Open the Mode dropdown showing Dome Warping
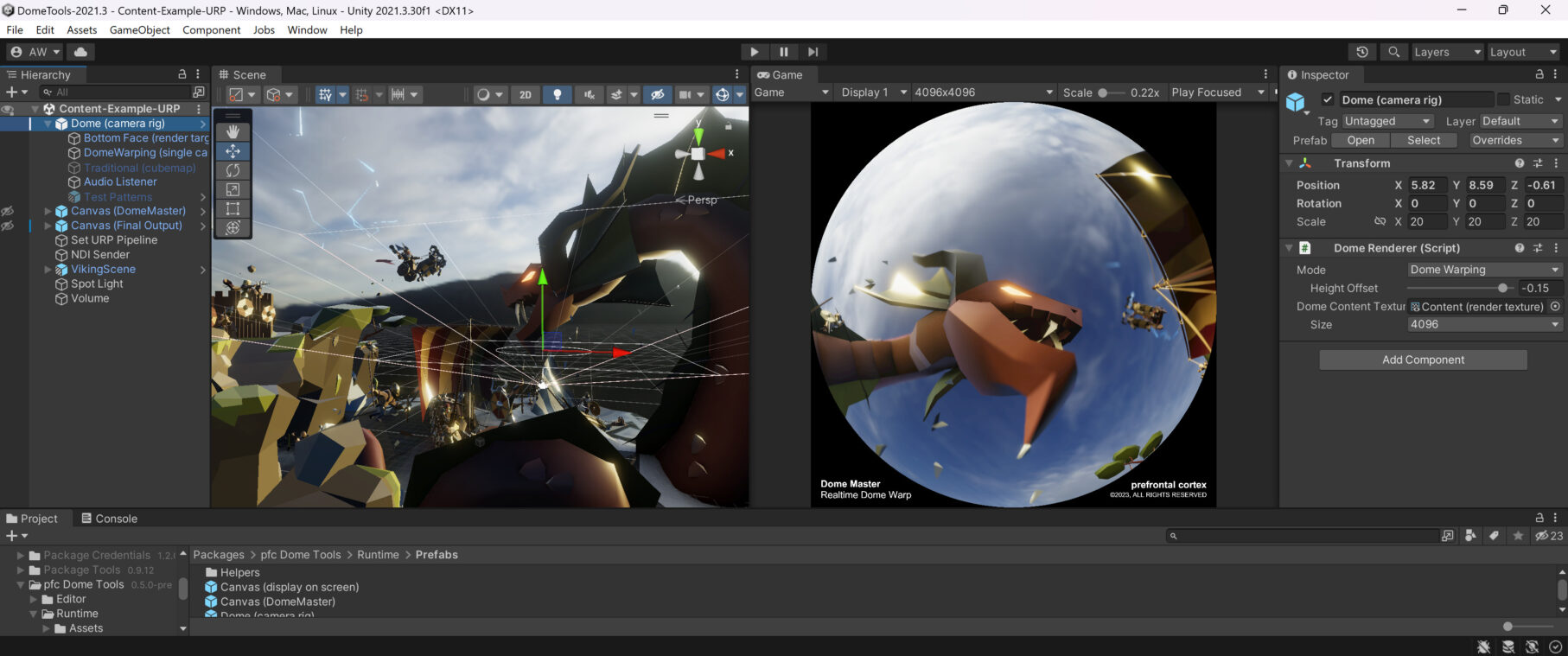The image size is (1568, 656). click(x=1483, y=270)
